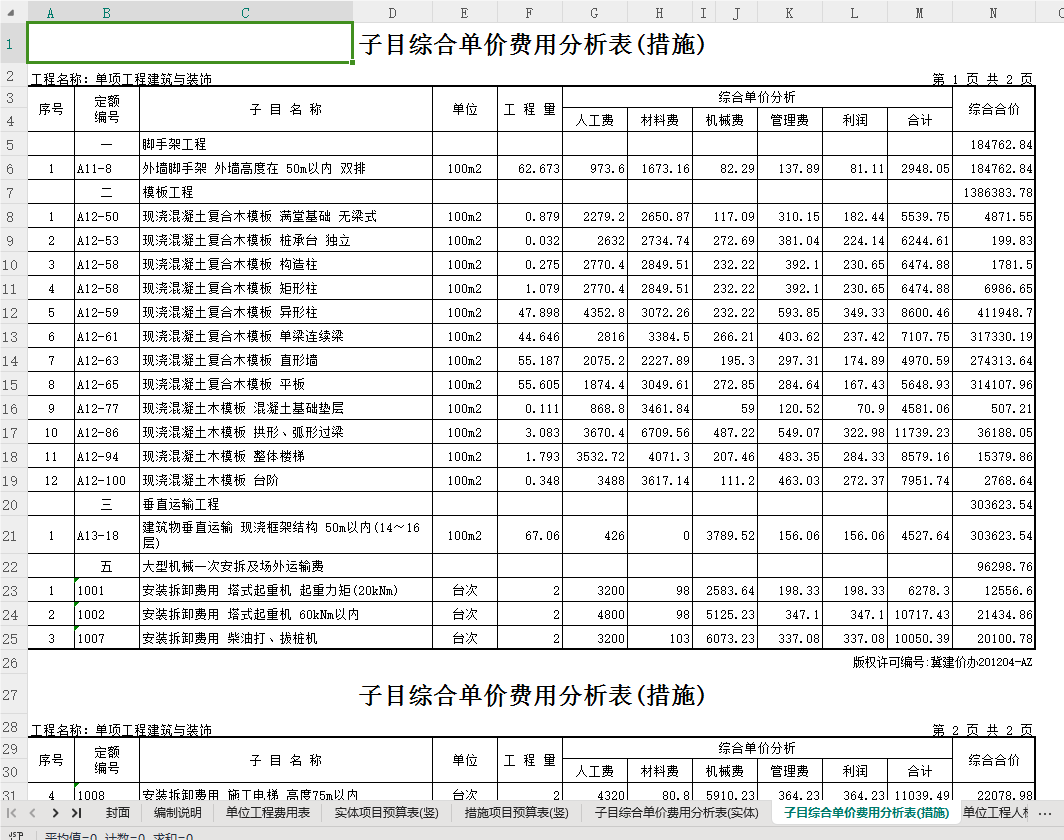This screenshot has width=1064, height=840.
Task: Select the quota code cell A13-18
Action: point(107,536)
